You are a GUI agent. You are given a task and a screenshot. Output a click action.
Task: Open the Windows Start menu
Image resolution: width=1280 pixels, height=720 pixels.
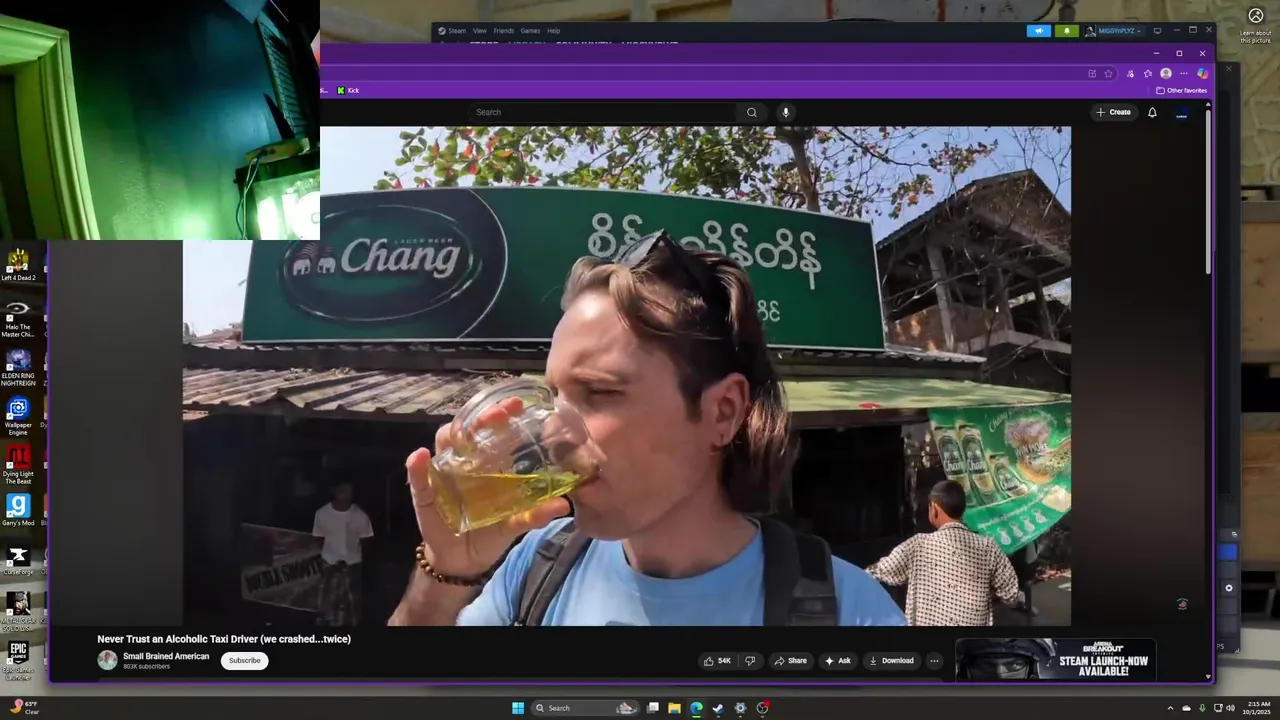point(518,708)
